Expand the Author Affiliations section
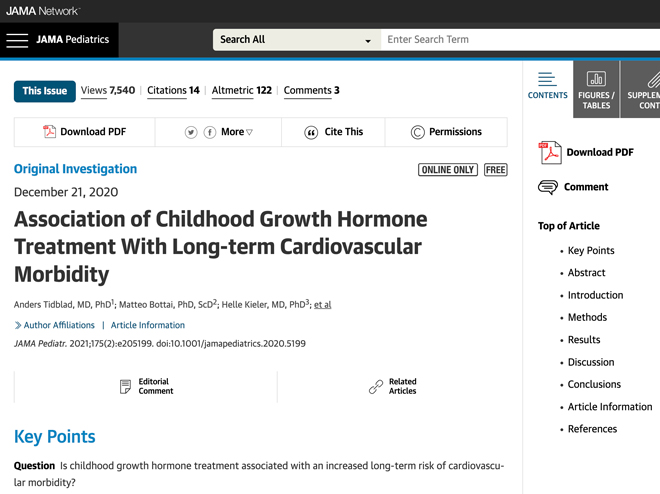The image size is (660, 494). 55,325
